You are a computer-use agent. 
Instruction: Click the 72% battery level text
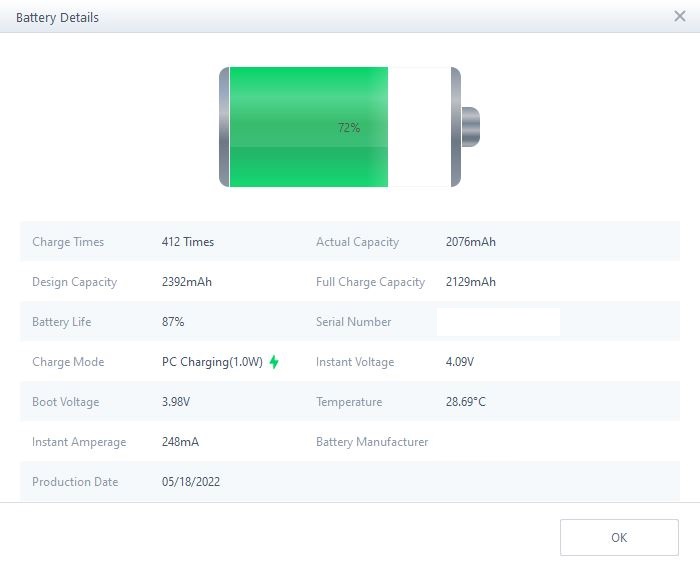[348, 128]
